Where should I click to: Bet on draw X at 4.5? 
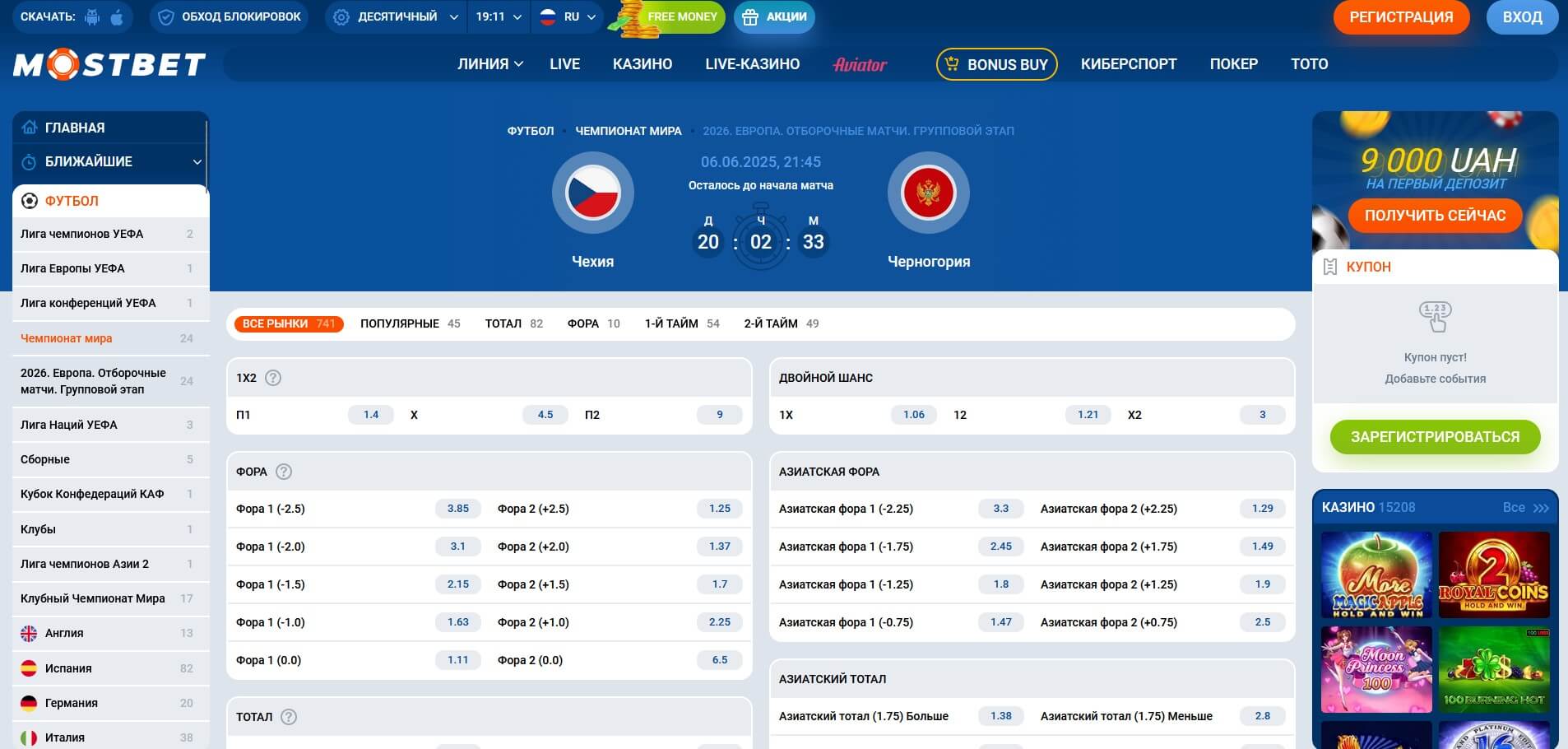(545, 415)
